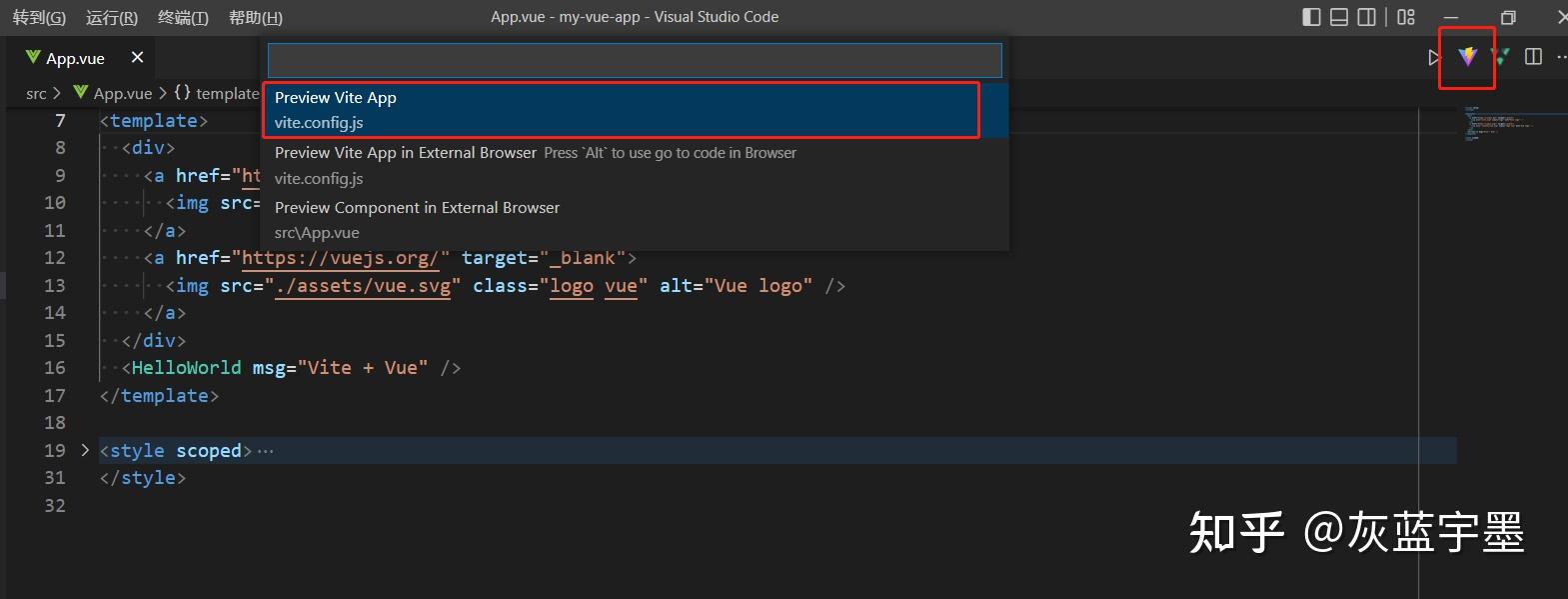Open the customize layout icon
The height and width of the screenshot is (599, 1568).
tap(1406, 17)
